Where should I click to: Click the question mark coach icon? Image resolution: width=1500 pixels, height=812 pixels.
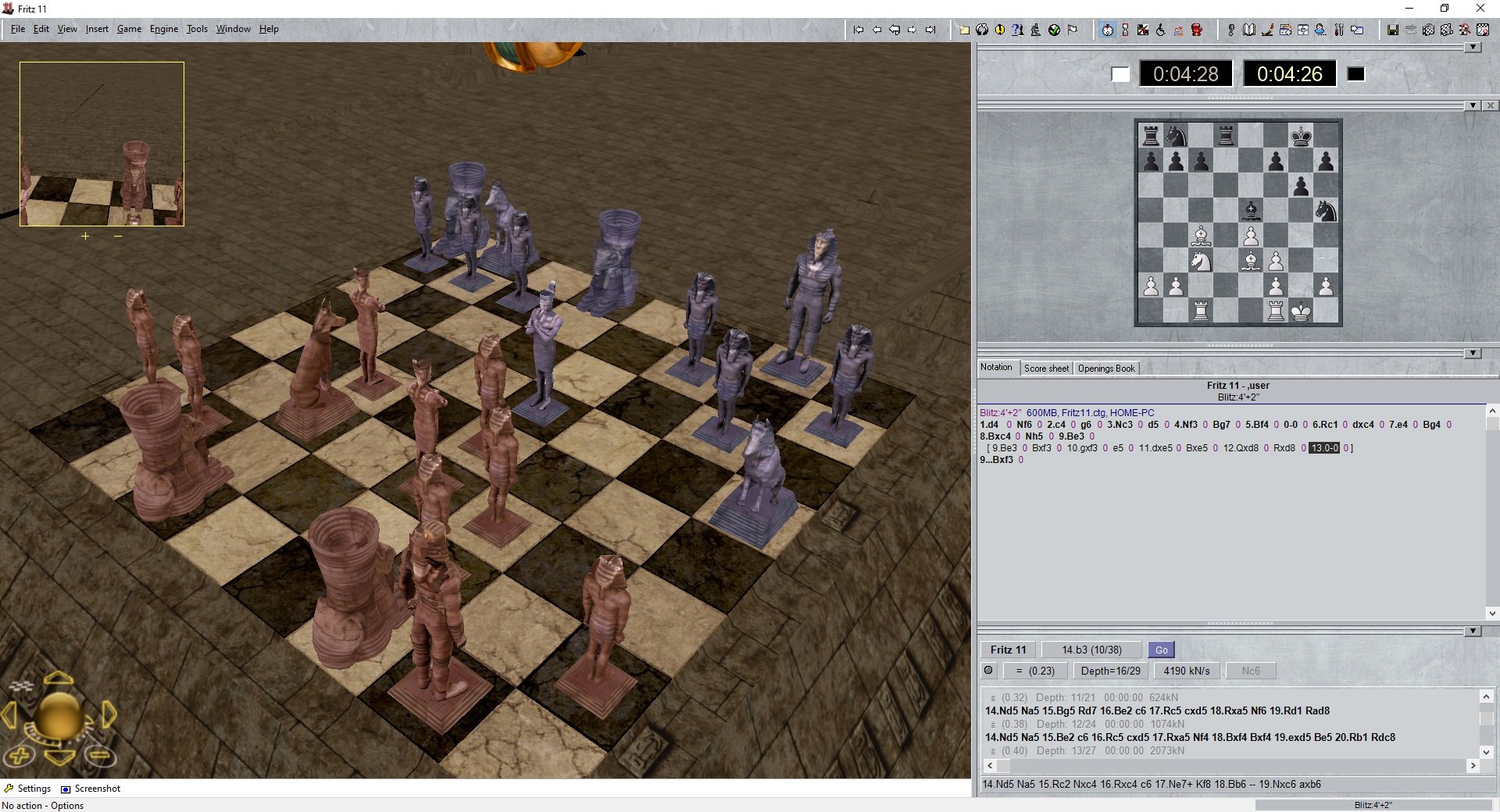[x=1017, y=30]
